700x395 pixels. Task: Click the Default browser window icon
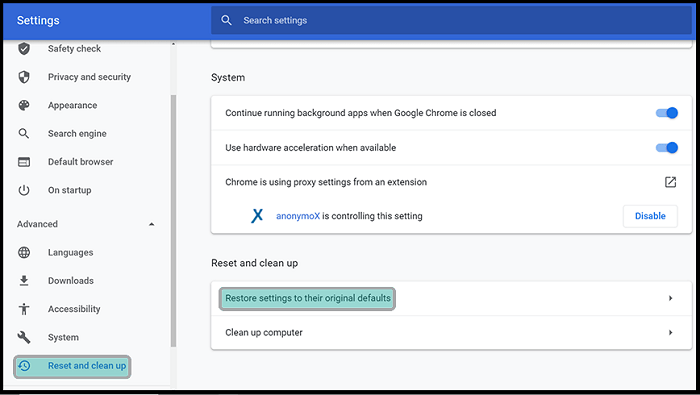[x=24, y=162]
